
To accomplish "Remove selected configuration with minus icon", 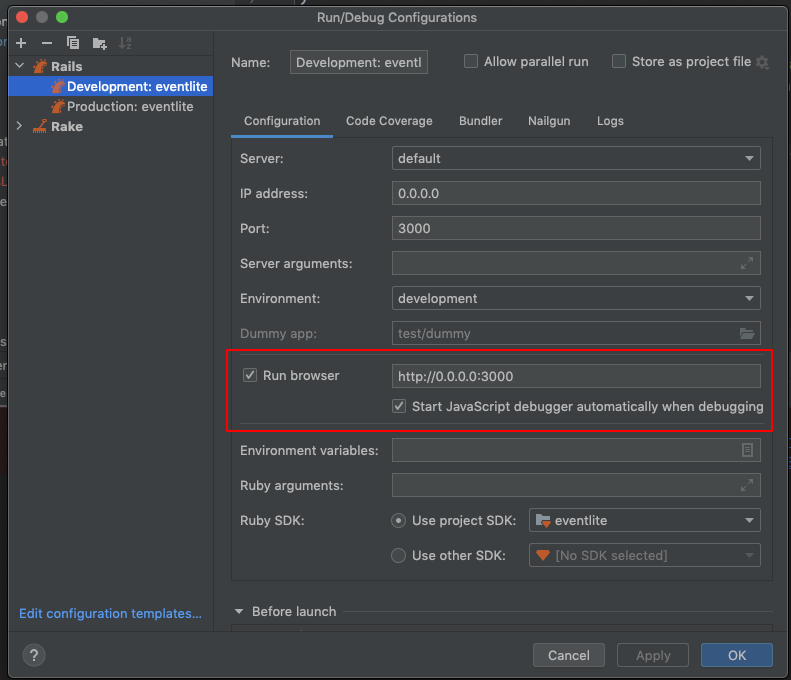I will point(47,43).
